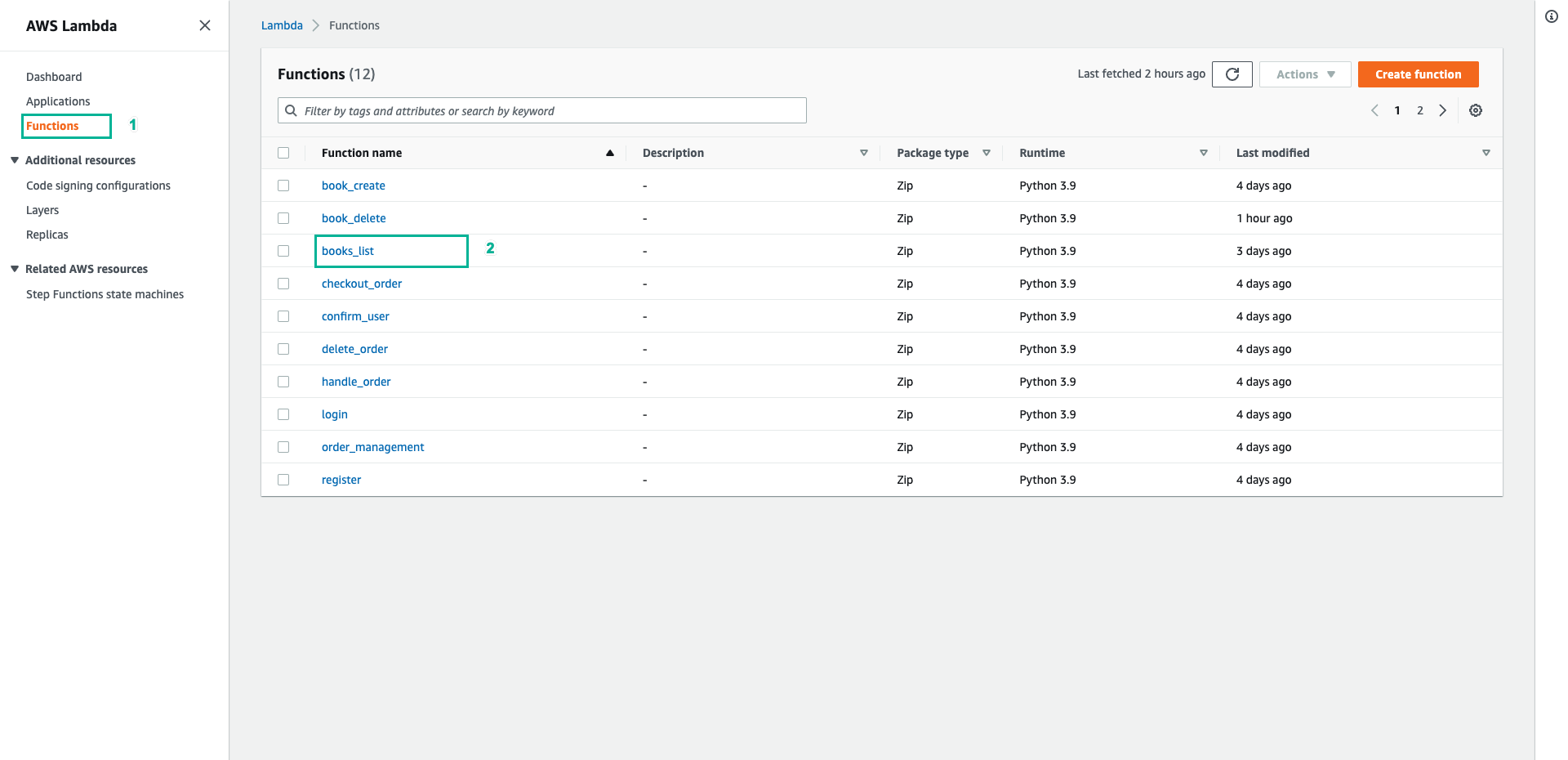Check the confirm_user row checkbox
1568x760 pixels.
point(283,316)
